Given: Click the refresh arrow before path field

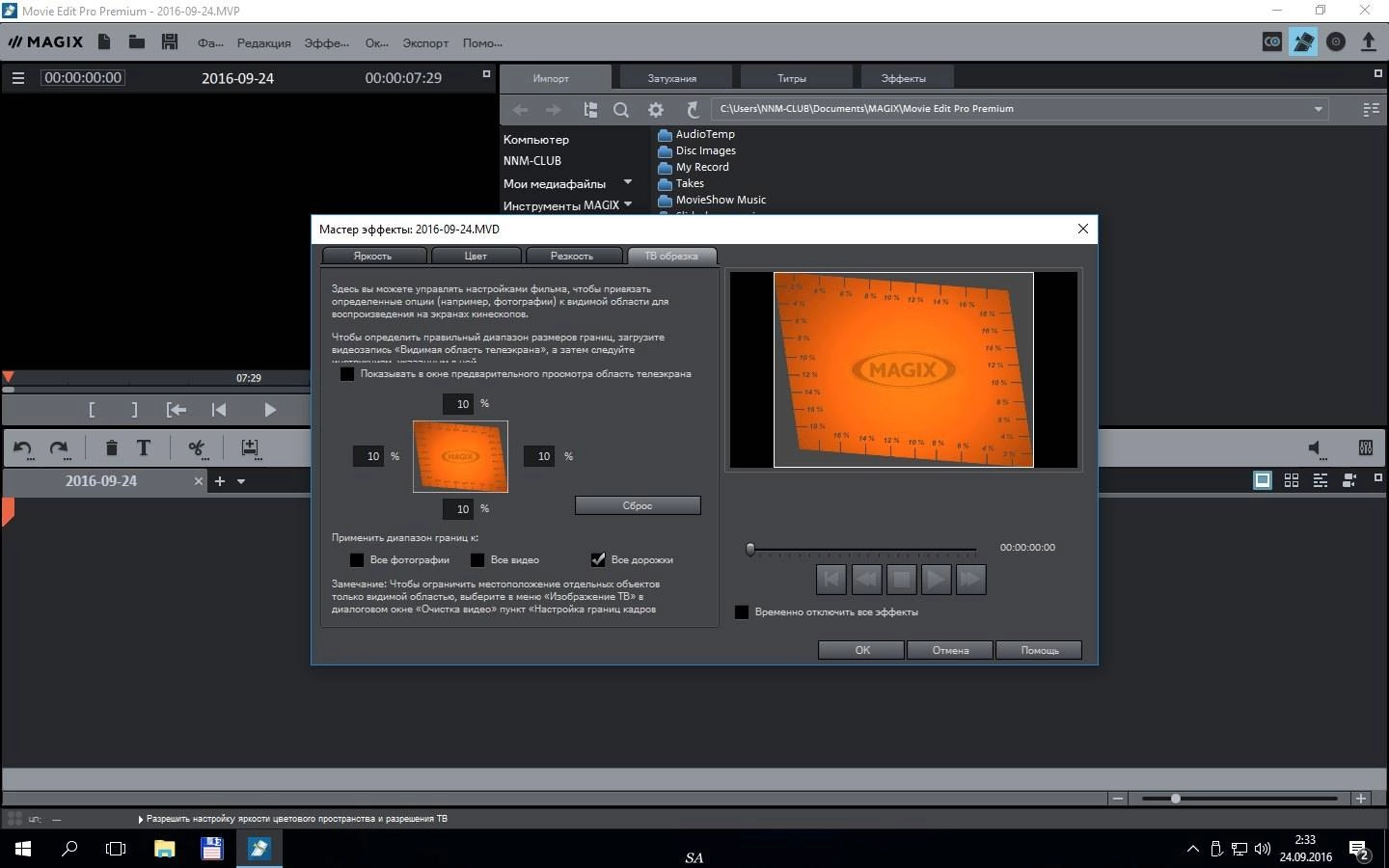Looking at the screenshot, I should (693, 110).
